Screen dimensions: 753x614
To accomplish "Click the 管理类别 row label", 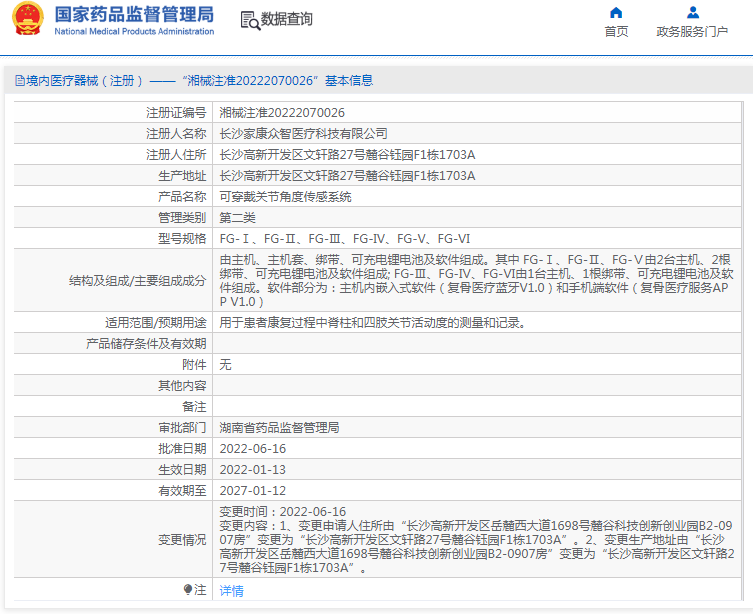I will pyautogui.click(x=182, y=218).
